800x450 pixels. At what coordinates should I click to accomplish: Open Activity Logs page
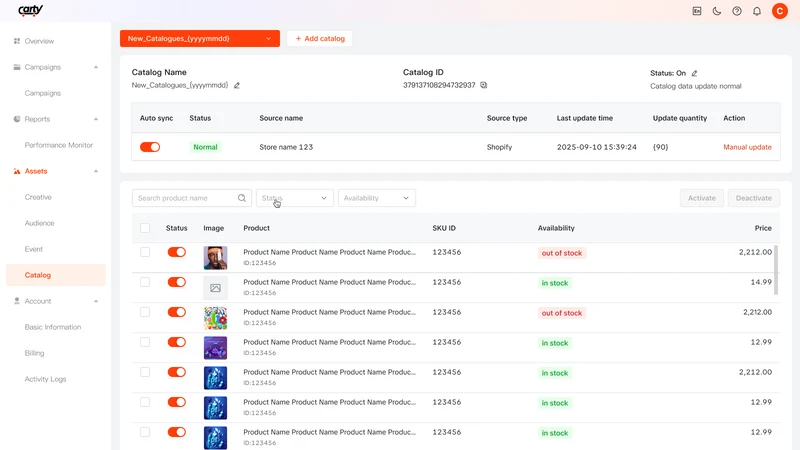click(45, 379)
